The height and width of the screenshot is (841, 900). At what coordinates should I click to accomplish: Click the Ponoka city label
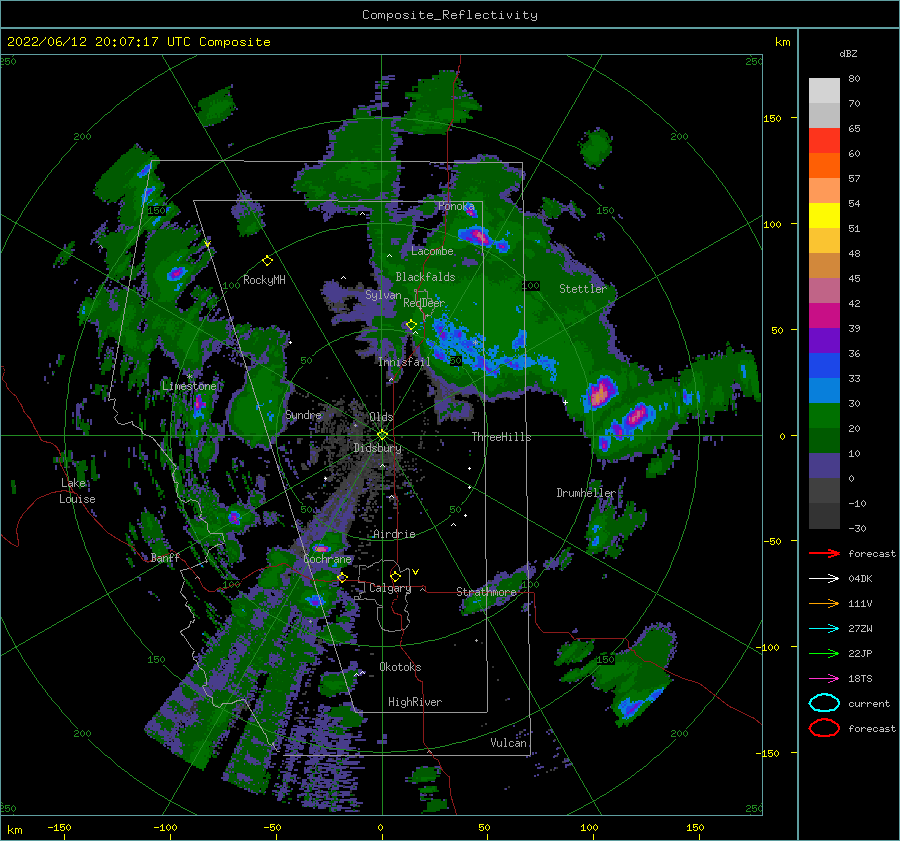pos(456,206)
